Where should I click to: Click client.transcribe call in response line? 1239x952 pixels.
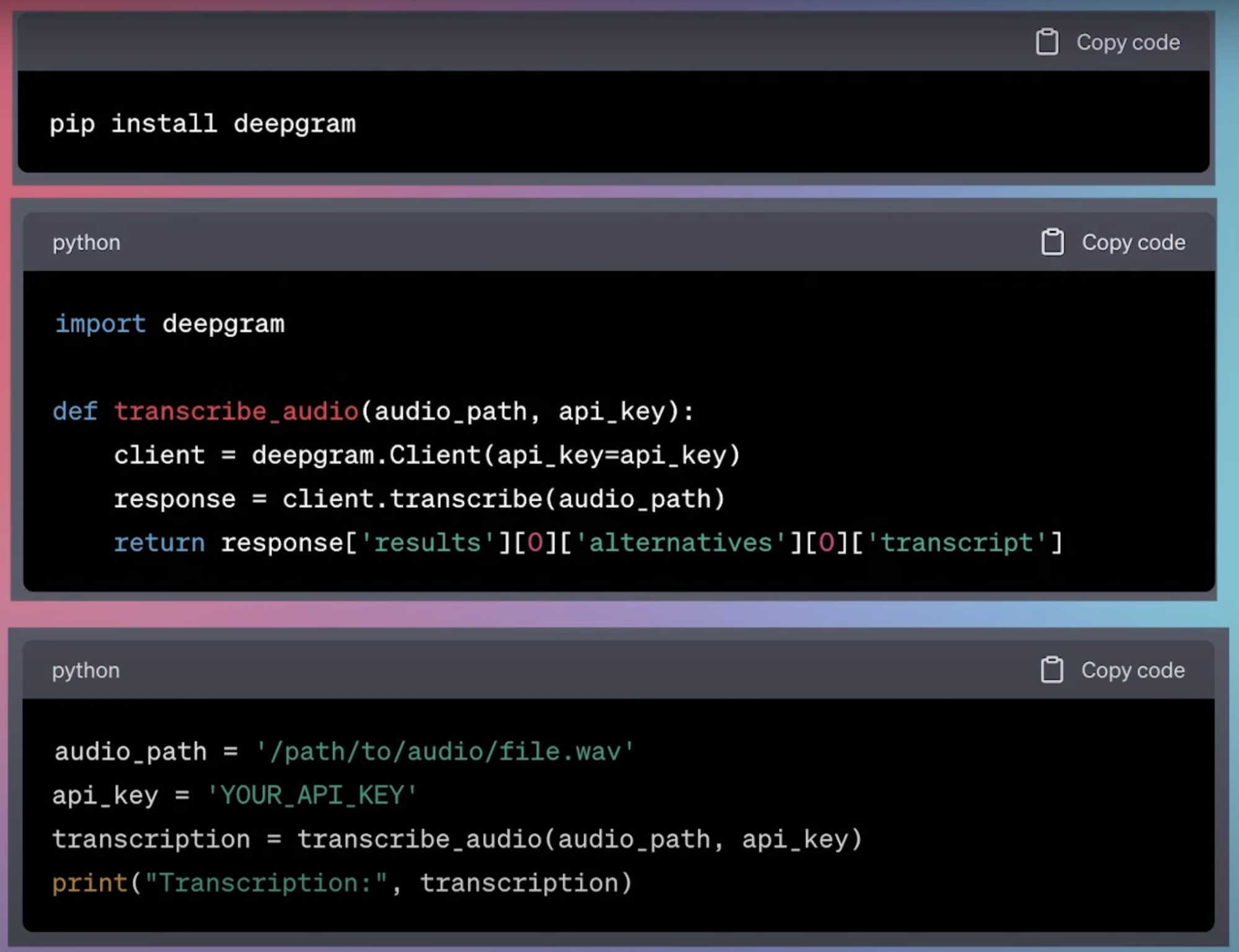[412, 499]
